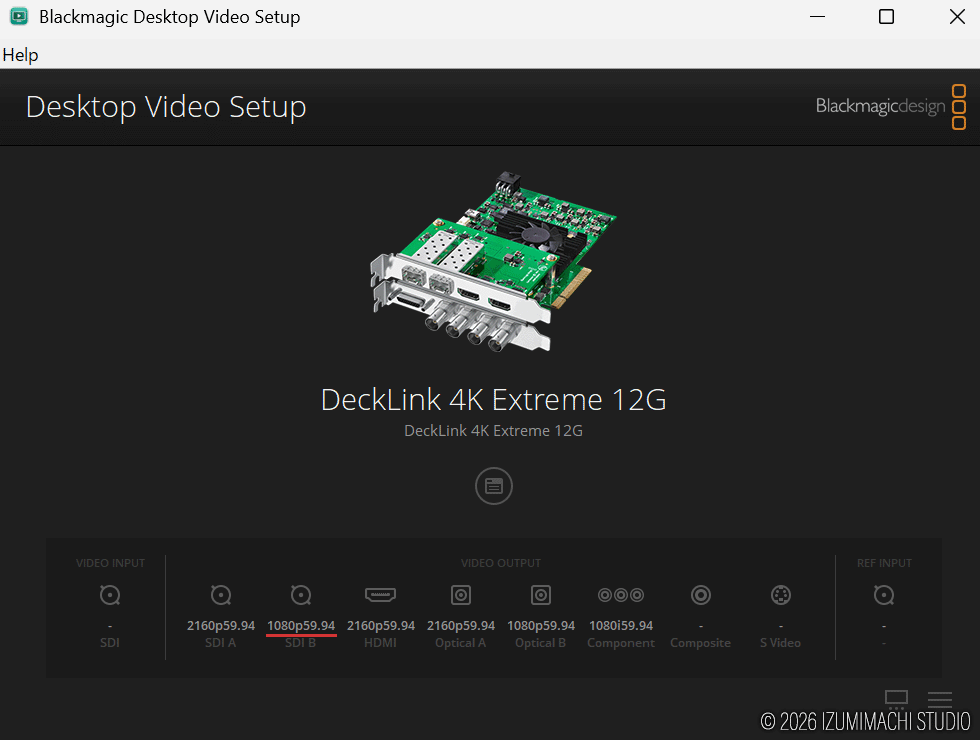Click the S Video output connector icon
This screenshot has height=740, width=980.
pyautogui.click(x=781, y=596)
